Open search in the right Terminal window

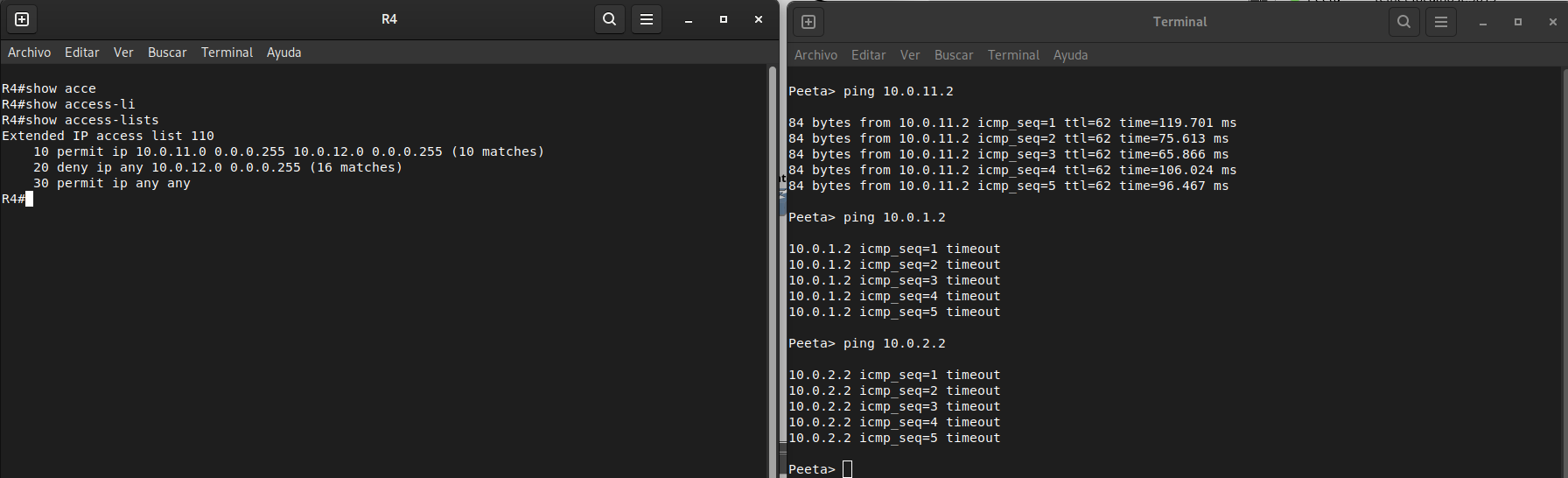point(1404,22)
